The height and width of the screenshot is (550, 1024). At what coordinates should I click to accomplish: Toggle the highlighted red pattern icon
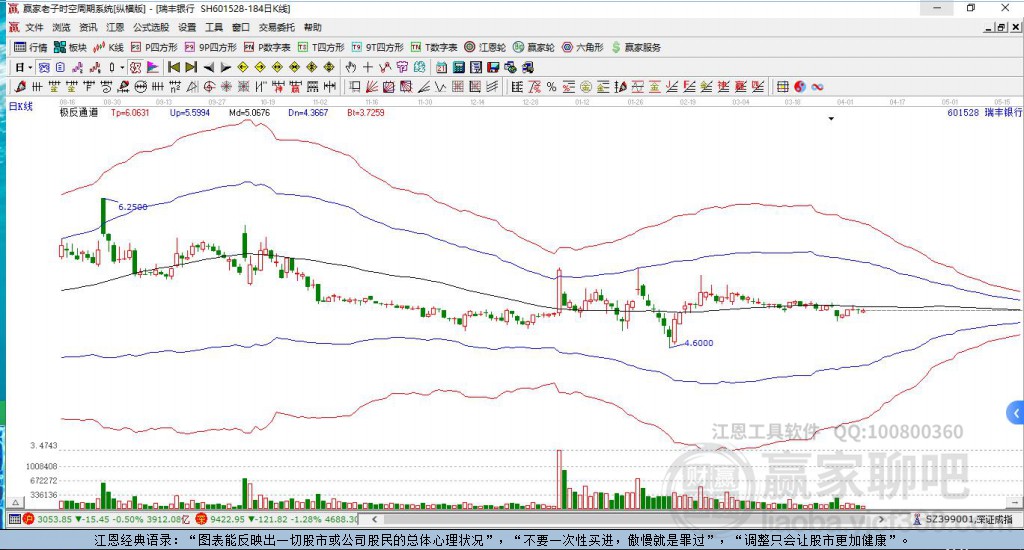click(135, 67)
